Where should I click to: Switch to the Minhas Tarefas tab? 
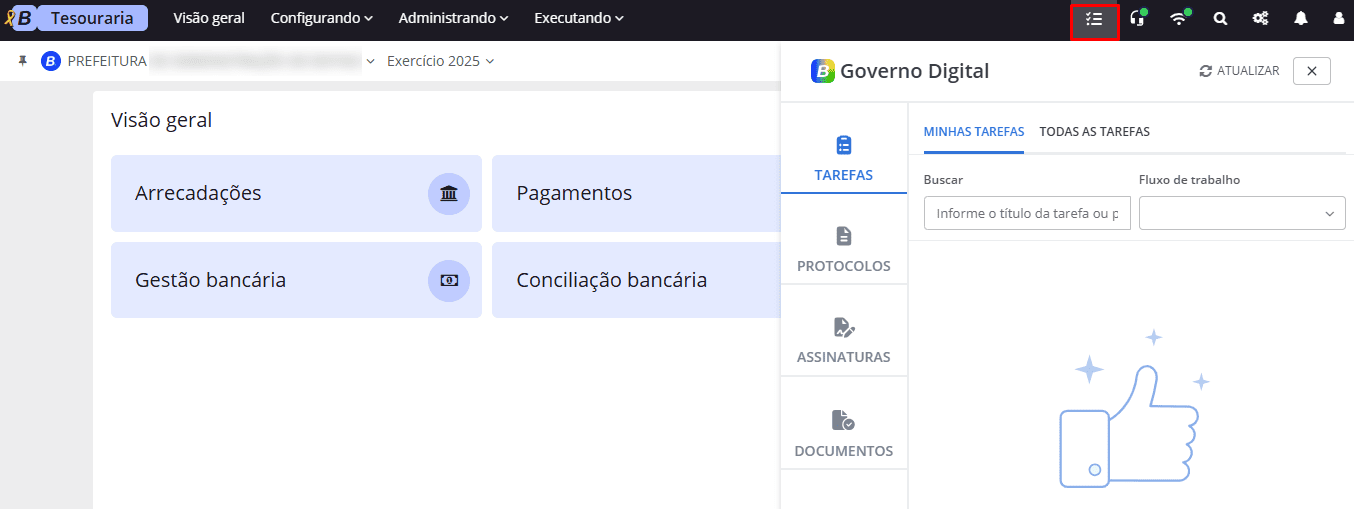tap(974, 131)
